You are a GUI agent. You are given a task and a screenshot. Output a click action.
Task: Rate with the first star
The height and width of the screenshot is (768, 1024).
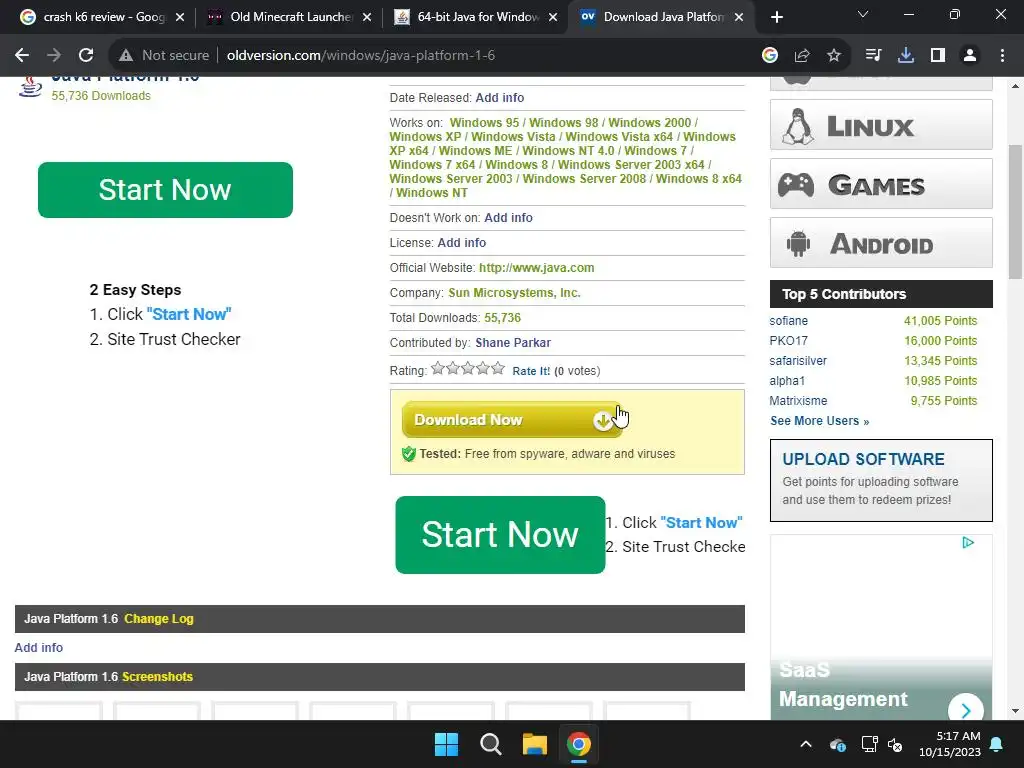point(438,368)
